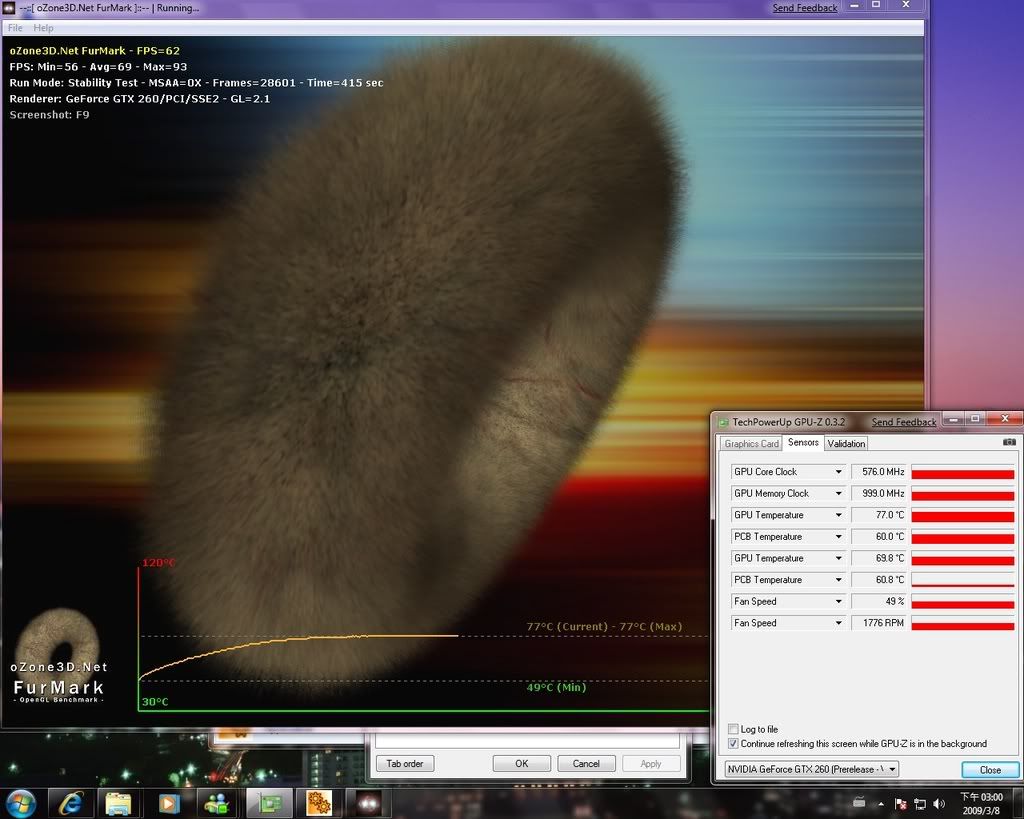Open the GPU Core Clock sensor dropdown
Viewport: 1024px width, 819px height.
click(839, 472)
